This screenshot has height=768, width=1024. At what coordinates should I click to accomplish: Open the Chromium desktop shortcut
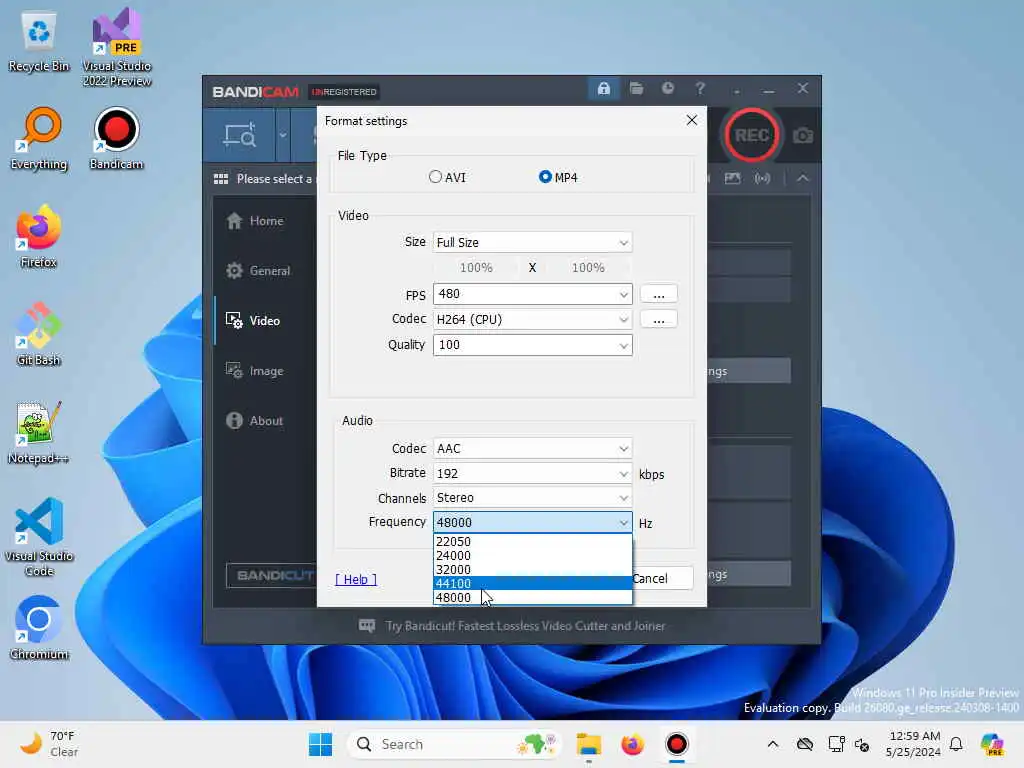(x=39, y=628)
